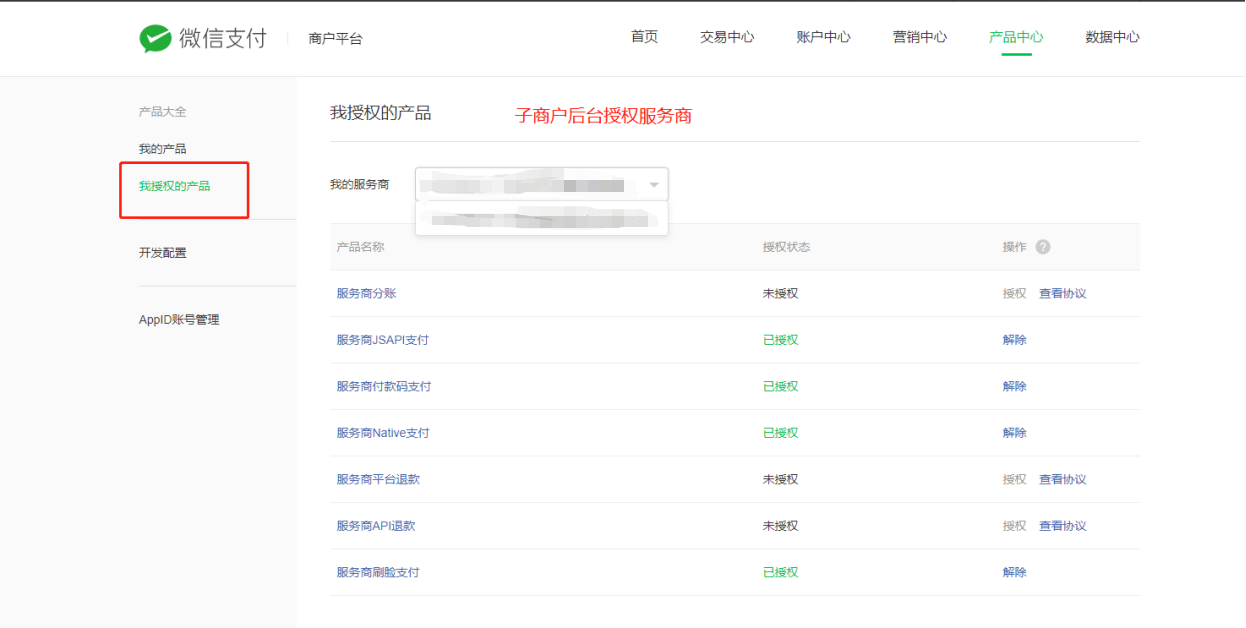
Task: Open 开发配置 sidebar item
Action: [162, 253]
